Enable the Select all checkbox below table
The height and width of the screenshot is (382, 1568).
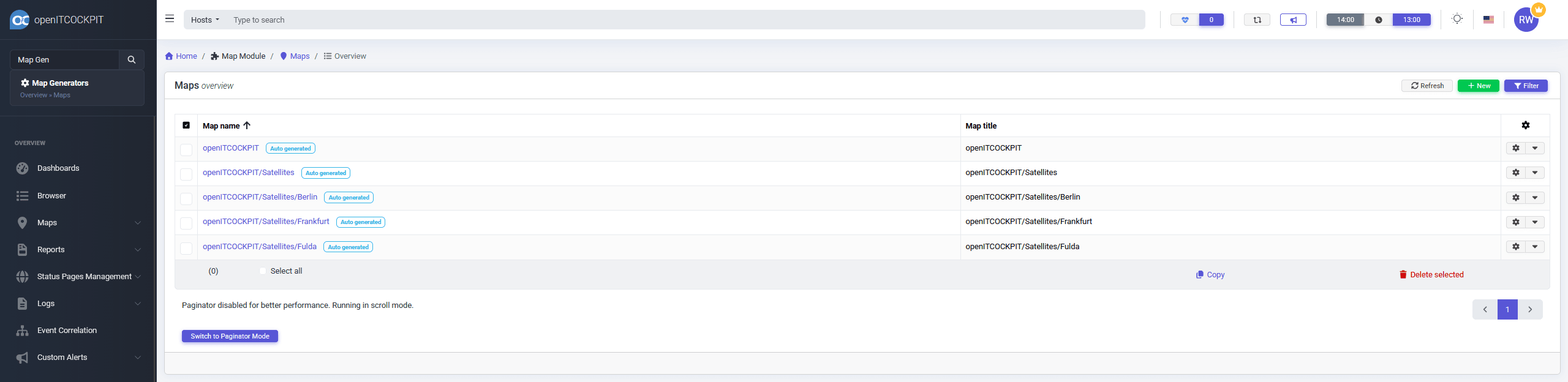(x=263, y=271)
